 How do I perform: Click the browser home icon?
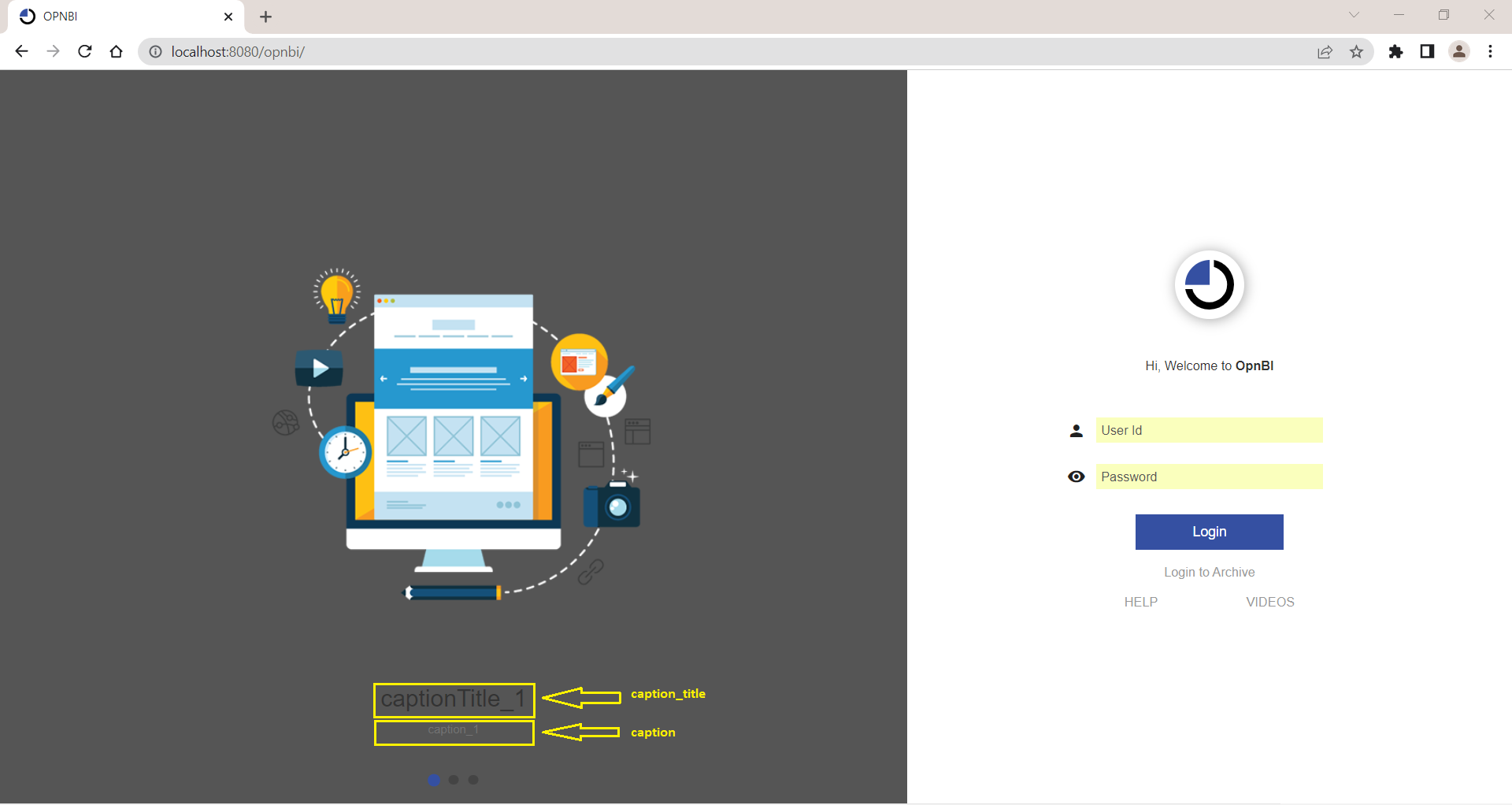coord(117,51)
